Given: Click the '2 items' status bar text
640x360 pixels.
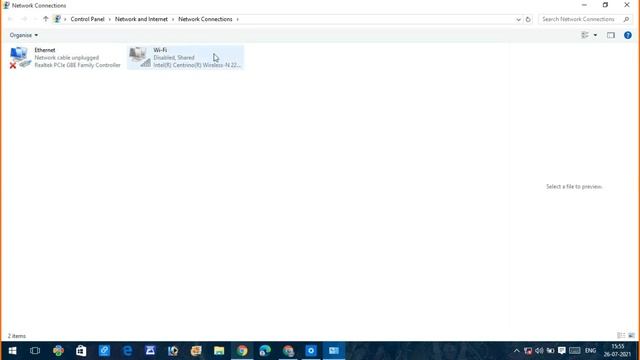Looking at the screenshot, I should coord(17,336).
